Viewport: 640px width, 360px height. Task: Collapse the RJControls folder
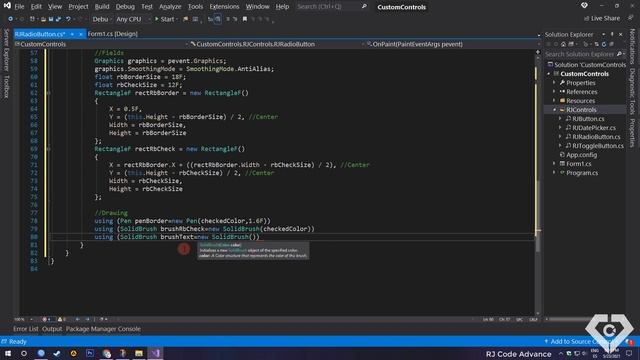coord(555,110)
